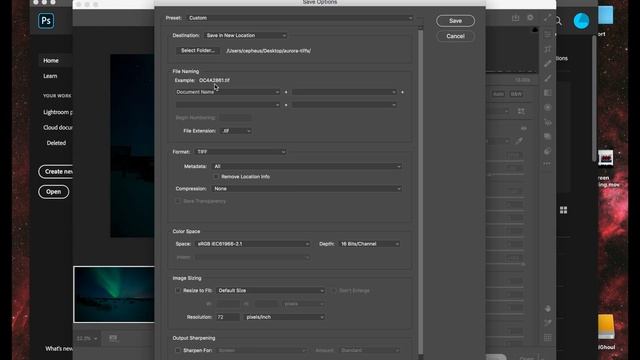
Task: Select the Camera Raw Radial Filter tool
Action: [548, 107]
